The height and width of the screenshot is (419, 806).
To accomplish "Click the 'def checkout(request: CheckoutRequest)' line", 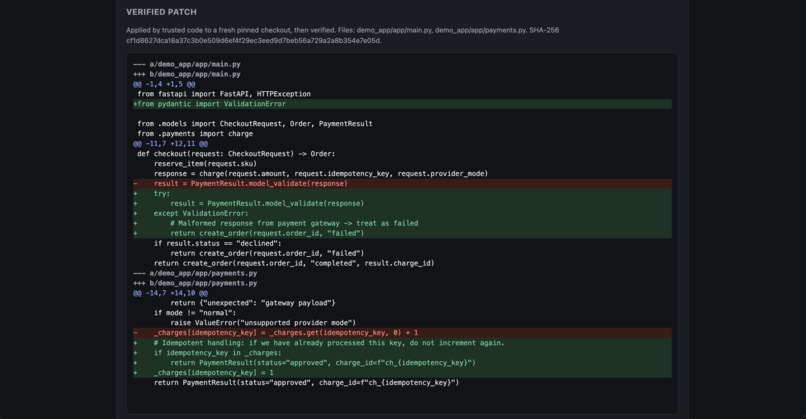I will point(236,154).
